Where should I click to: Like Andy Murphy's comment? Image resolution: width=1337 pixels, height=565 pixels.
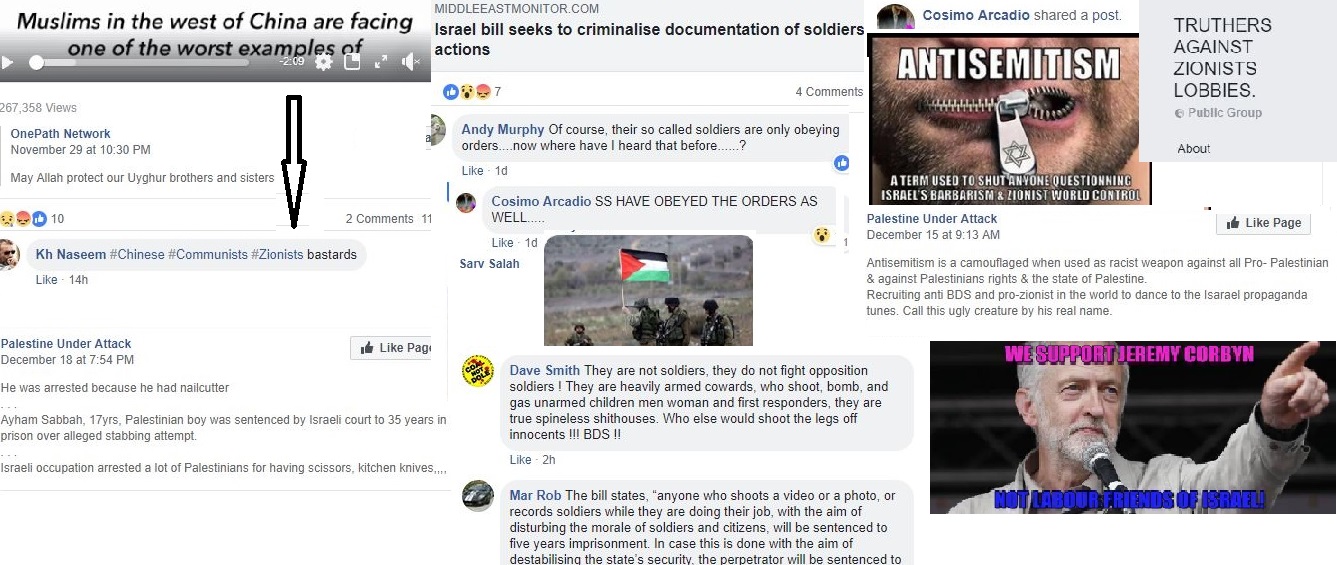(x=472, y=171)
